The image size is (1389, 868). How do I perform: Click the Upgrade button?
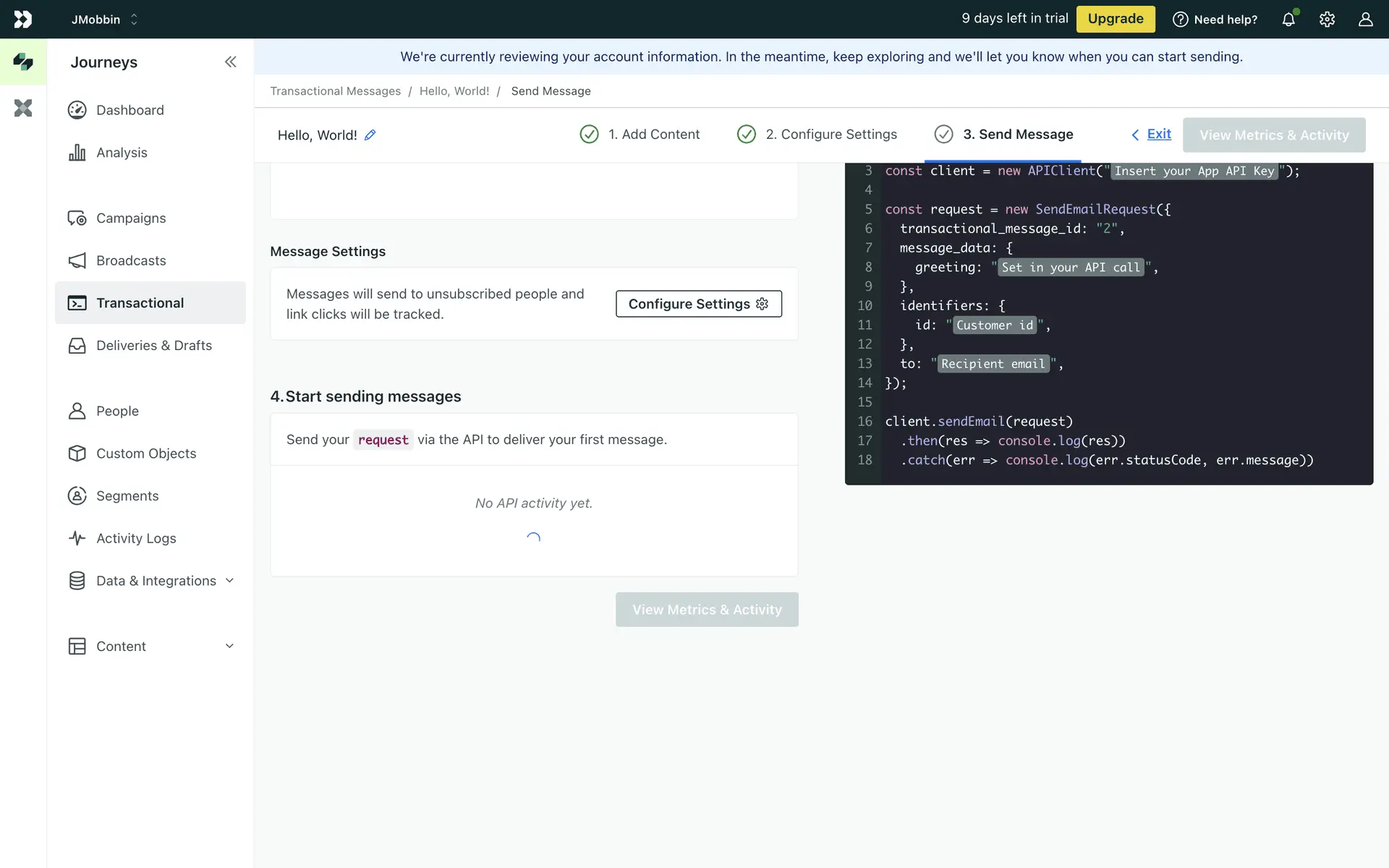pyautogui.click(x=1115, y=19)
